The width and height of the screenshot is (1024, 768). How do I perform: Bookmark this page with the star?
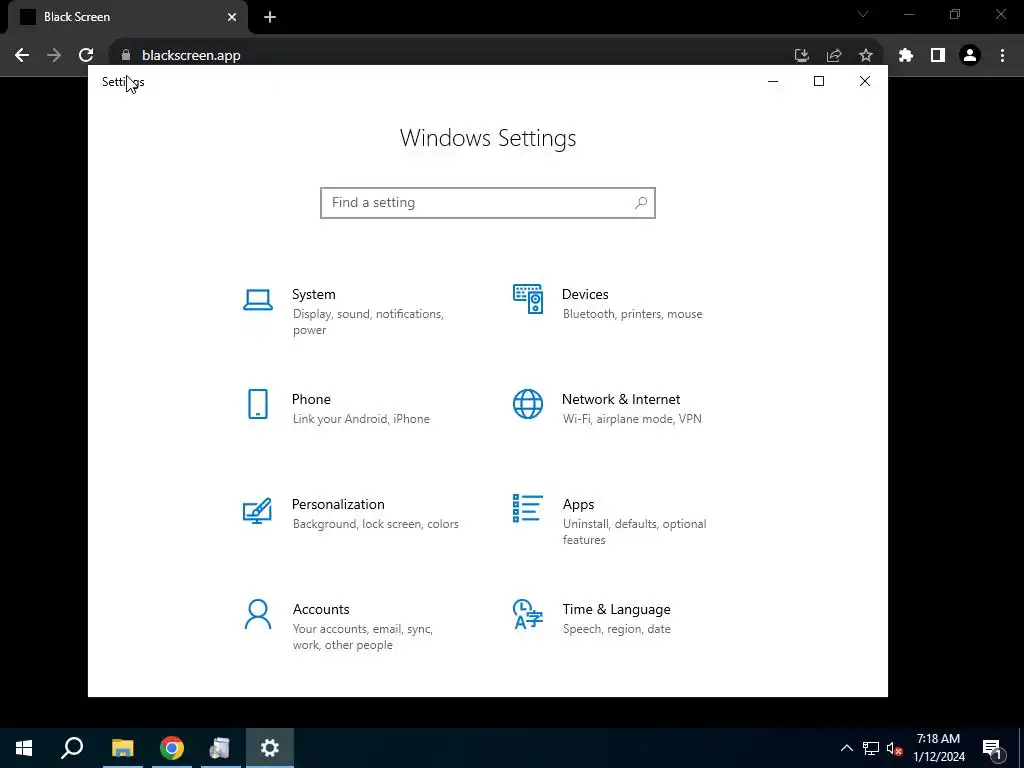pos(866,56)
